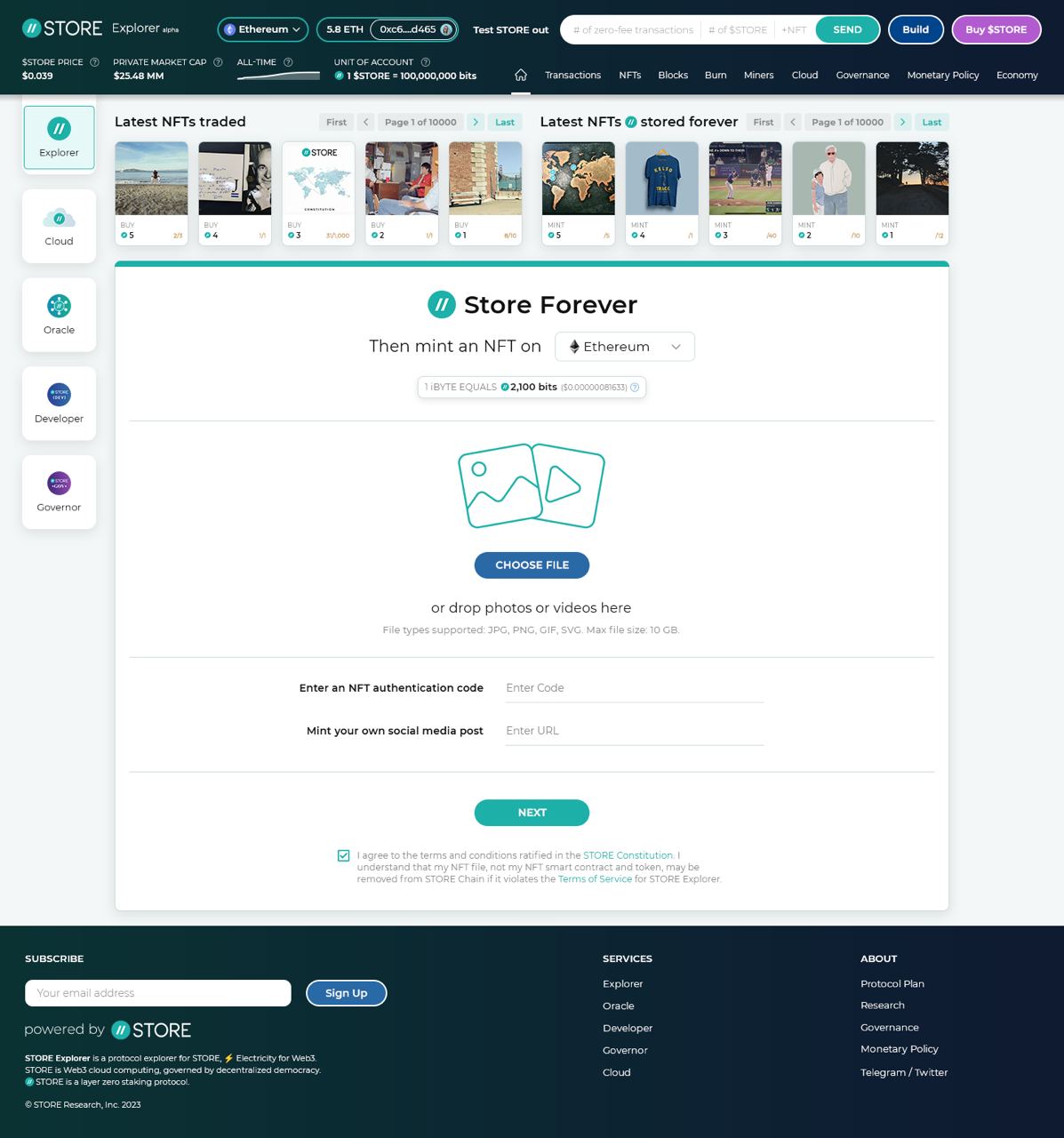Image resolution: width=1064 pixels, height=1138 pixels.
Task: Open the home icon in navigation bar
Action: tap(521, 75)
